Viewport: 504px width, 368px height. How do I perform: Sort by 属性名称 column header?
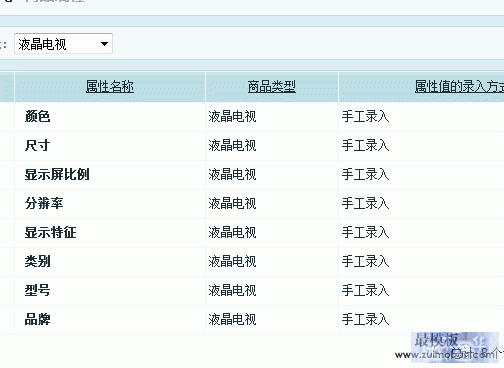click(110, 87)
